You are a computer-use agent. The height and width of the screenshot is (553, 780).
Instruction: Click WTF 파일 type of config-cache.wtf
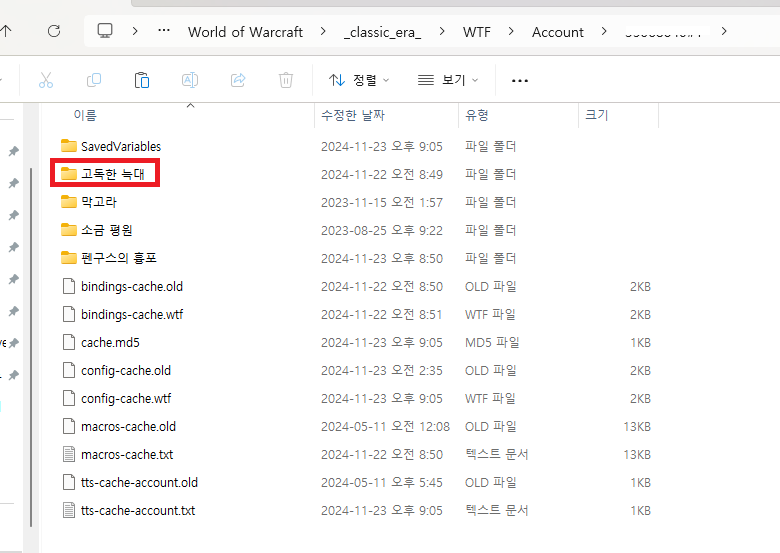coord(490,399)
